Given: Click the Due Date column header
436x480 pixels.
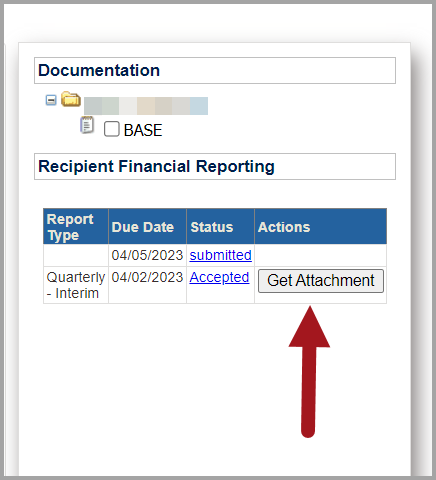Looking at the screenshot, I should [147, 227].
